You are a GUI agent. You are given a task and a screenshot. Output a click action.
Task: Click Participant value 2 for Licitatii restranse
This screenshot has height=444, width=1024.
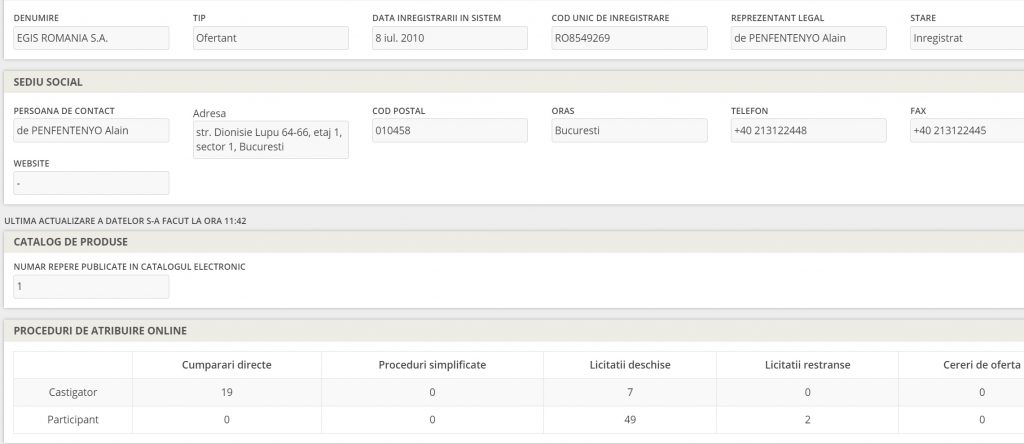pos(807,420)
